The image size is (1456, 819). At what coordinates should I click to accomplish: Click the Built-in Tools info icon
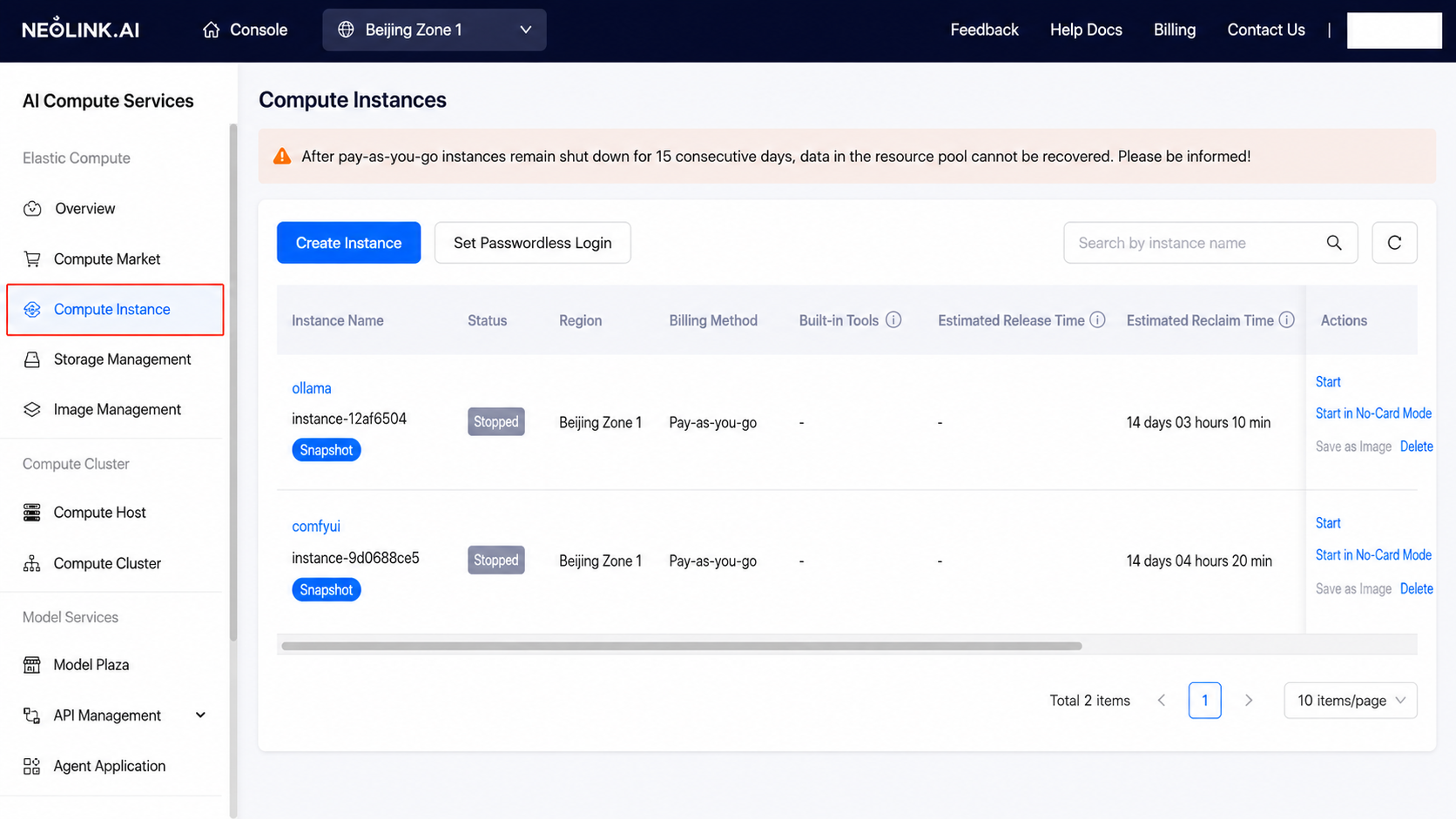click(893, 319)
